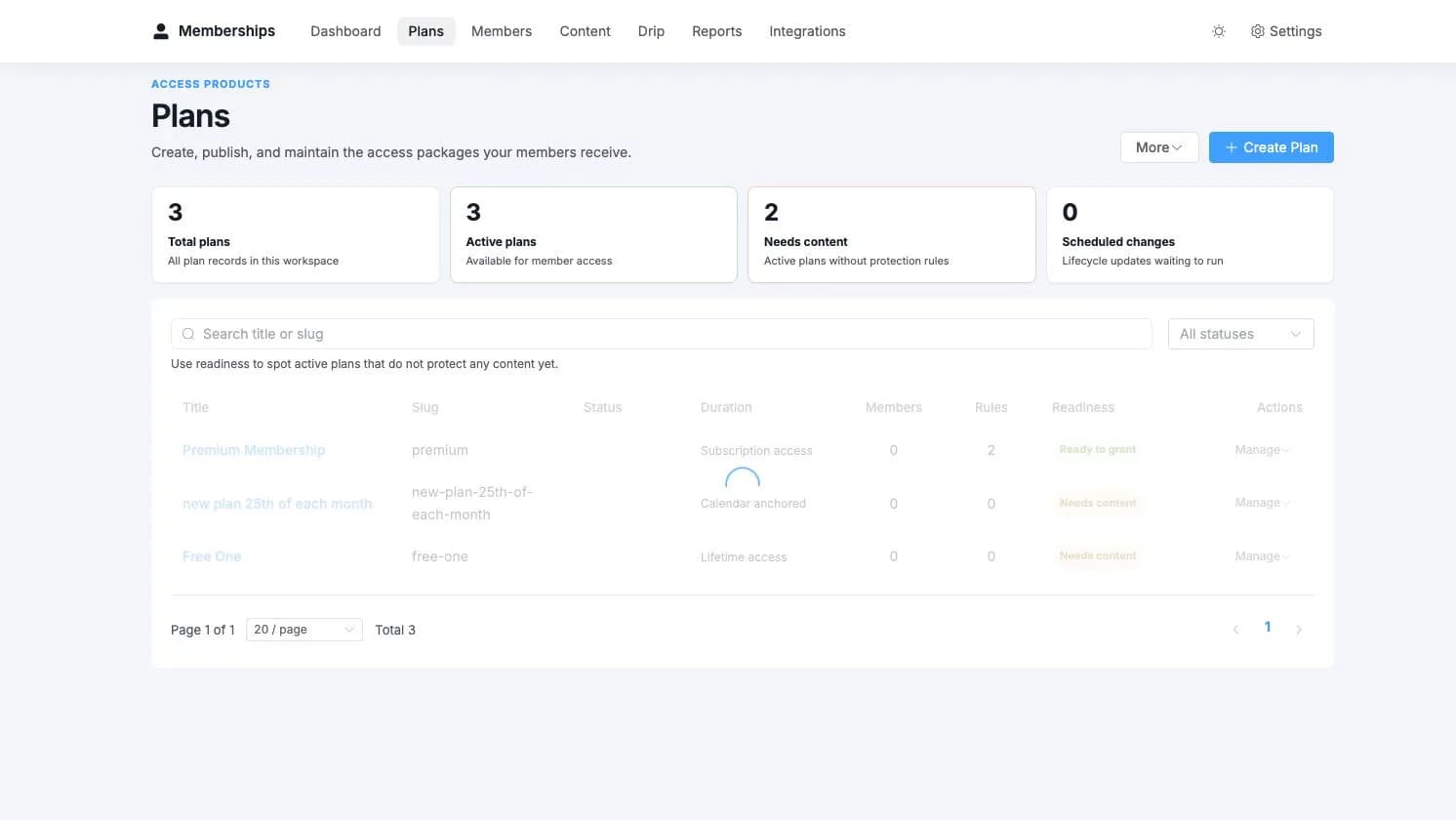Image resolution: width=1456 pixels, height=820 pixels.
Task: Click the Status column header
Action: coord(603,407)
